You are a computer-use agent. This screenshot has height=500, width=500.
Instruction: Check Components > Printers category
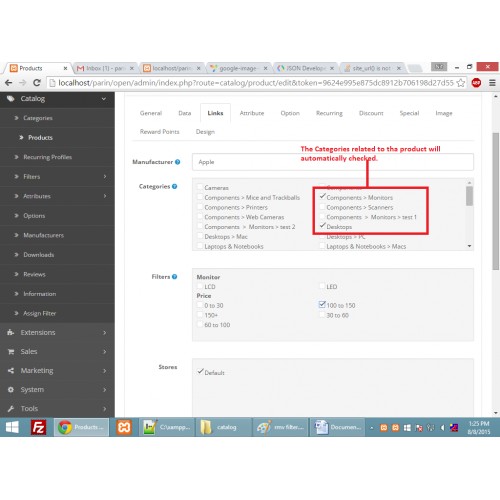[200, 207]
